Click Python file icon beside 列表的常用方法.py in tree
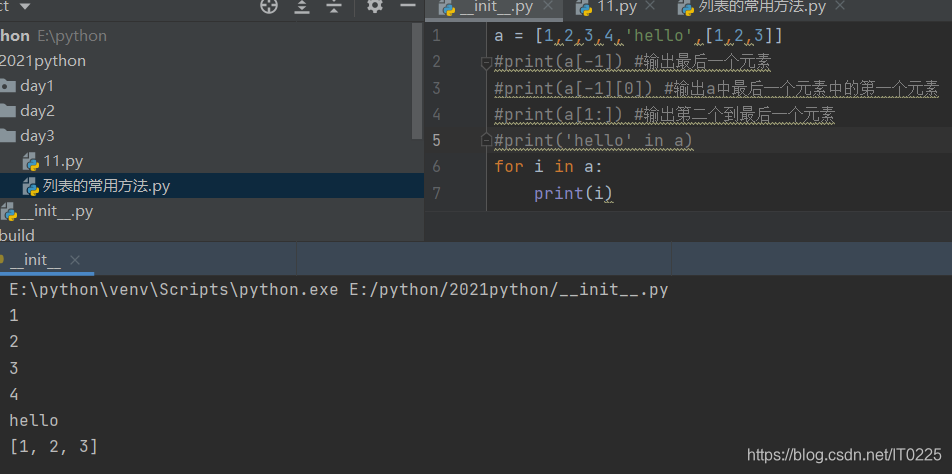 [x=30, y=187]
